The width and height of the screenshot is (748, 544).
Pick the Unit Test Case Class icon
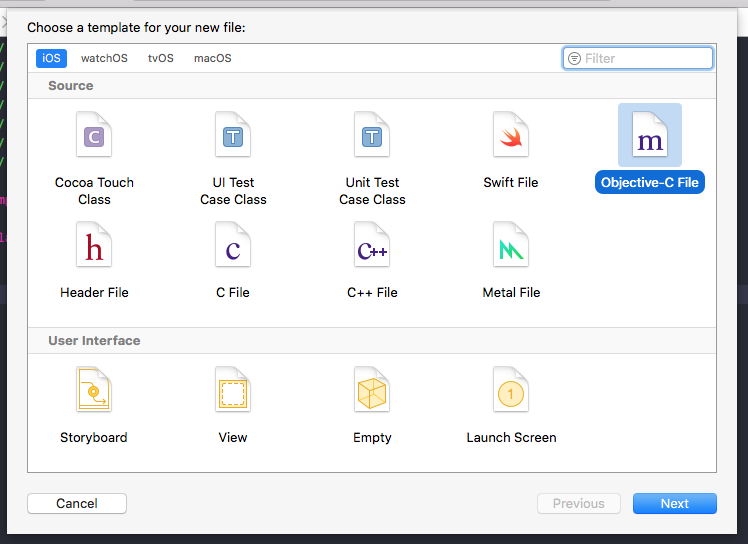pos(372,135)
